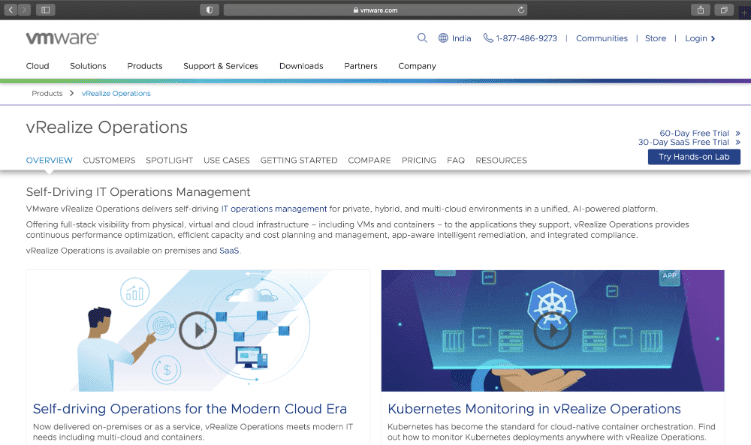Screen dimensions: 751x445
Task: Play the Kubernetes Monitoring video
Action: (552, 330)
